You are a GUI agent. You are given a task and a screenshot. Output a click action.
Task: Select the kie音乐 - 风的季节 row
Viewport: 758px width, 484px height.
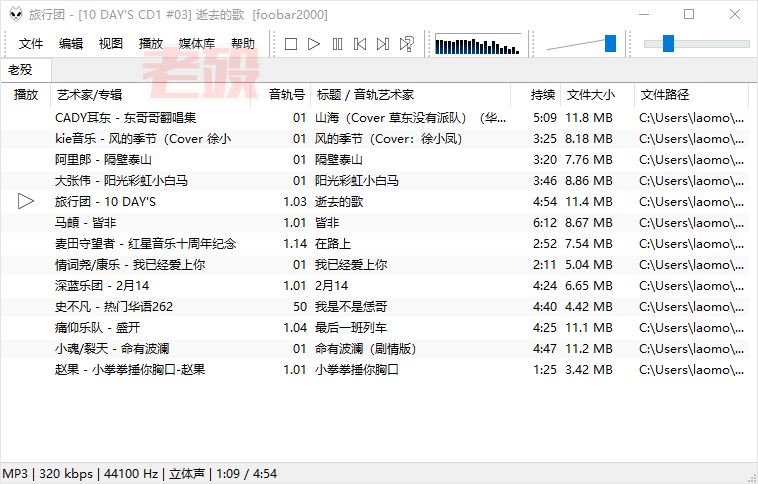point(375,139)
